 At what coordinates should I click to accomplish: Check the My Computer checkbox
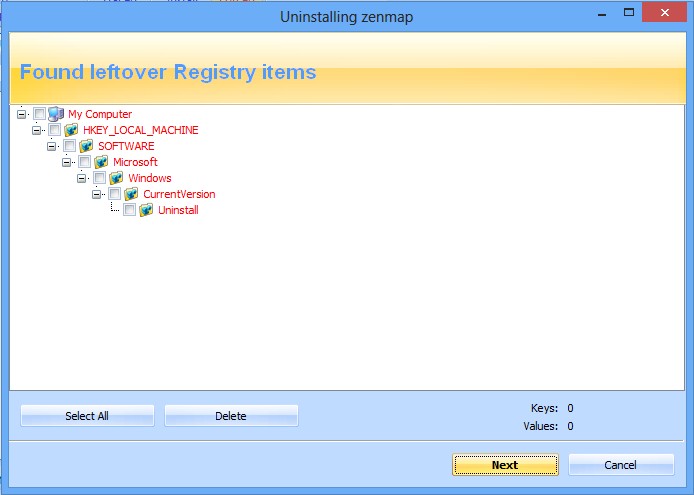coord(39,114)
